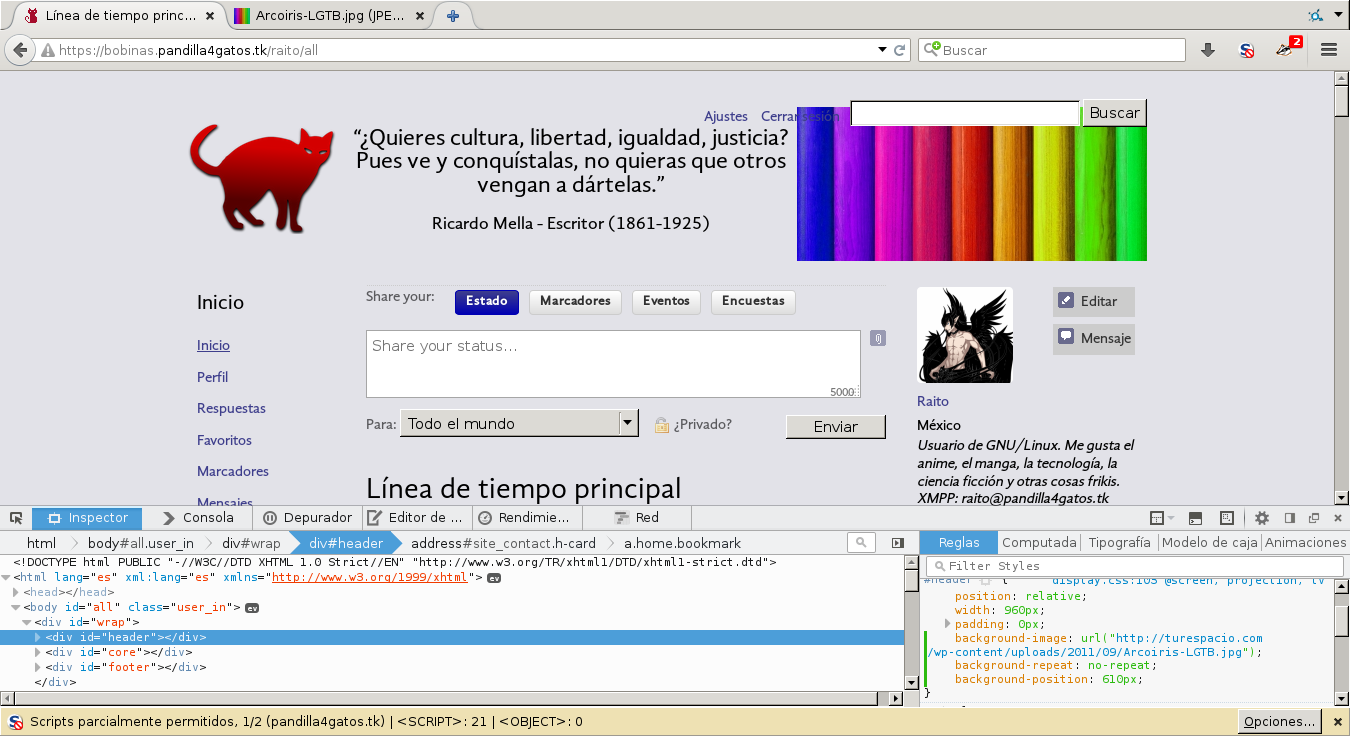Image resolution: width=1350 pixels, height=736 pixels.
Task: Toggle the inspector sidebar pane icon
Action: coord(898,542)
